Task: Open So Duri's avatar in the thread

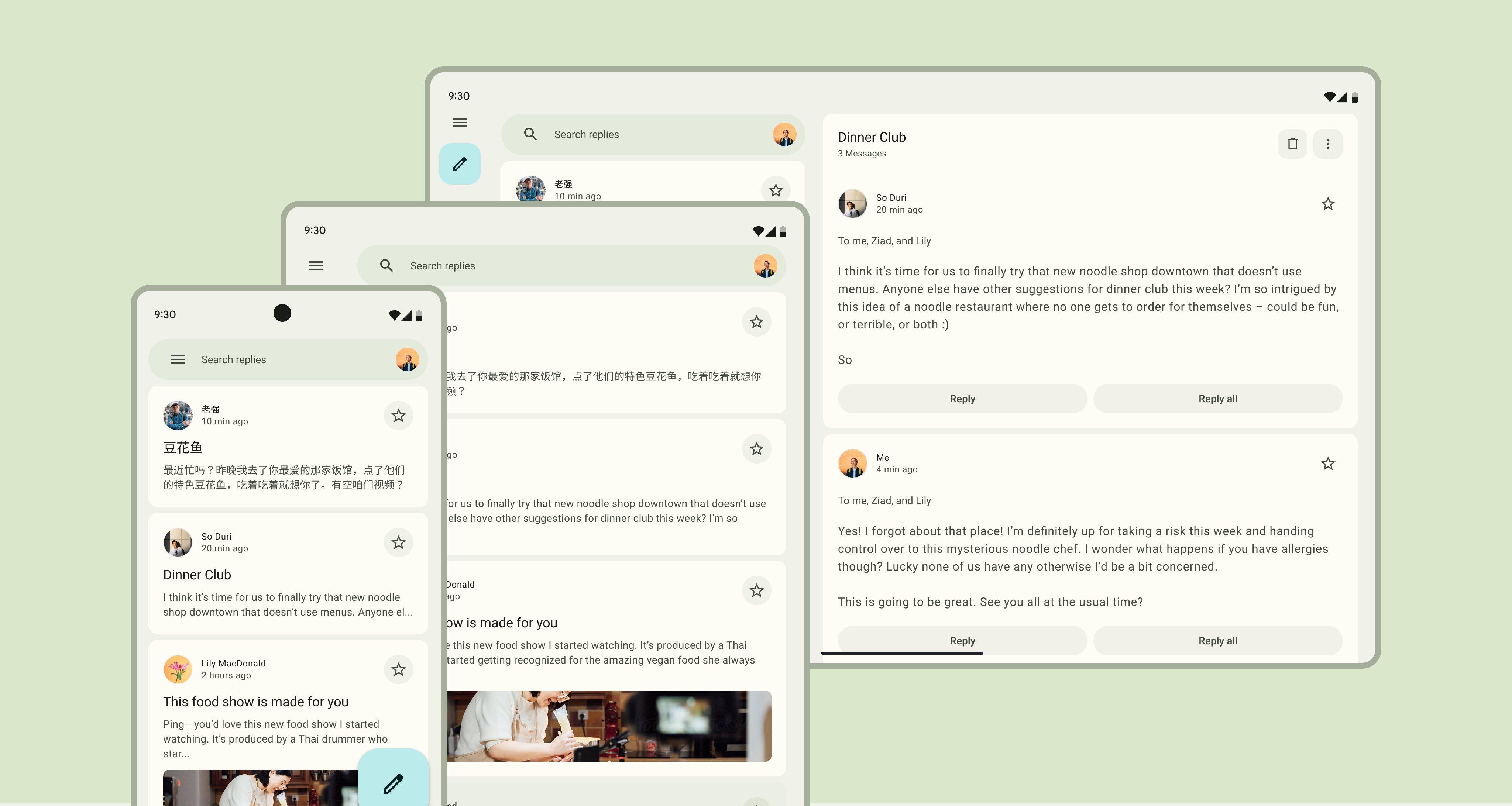Action: click(x=852, y=204)
